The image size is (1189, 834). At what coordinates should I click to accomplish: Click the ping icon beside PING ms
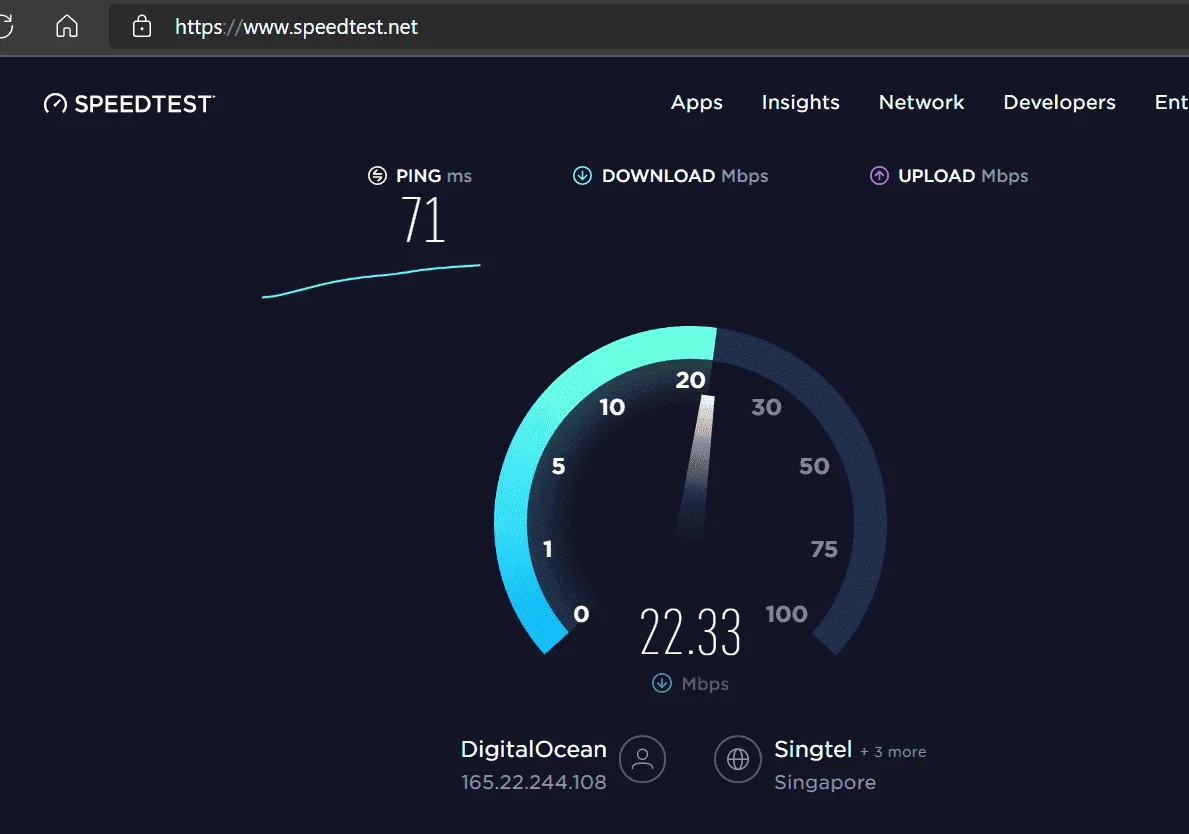tap(377, 176)
